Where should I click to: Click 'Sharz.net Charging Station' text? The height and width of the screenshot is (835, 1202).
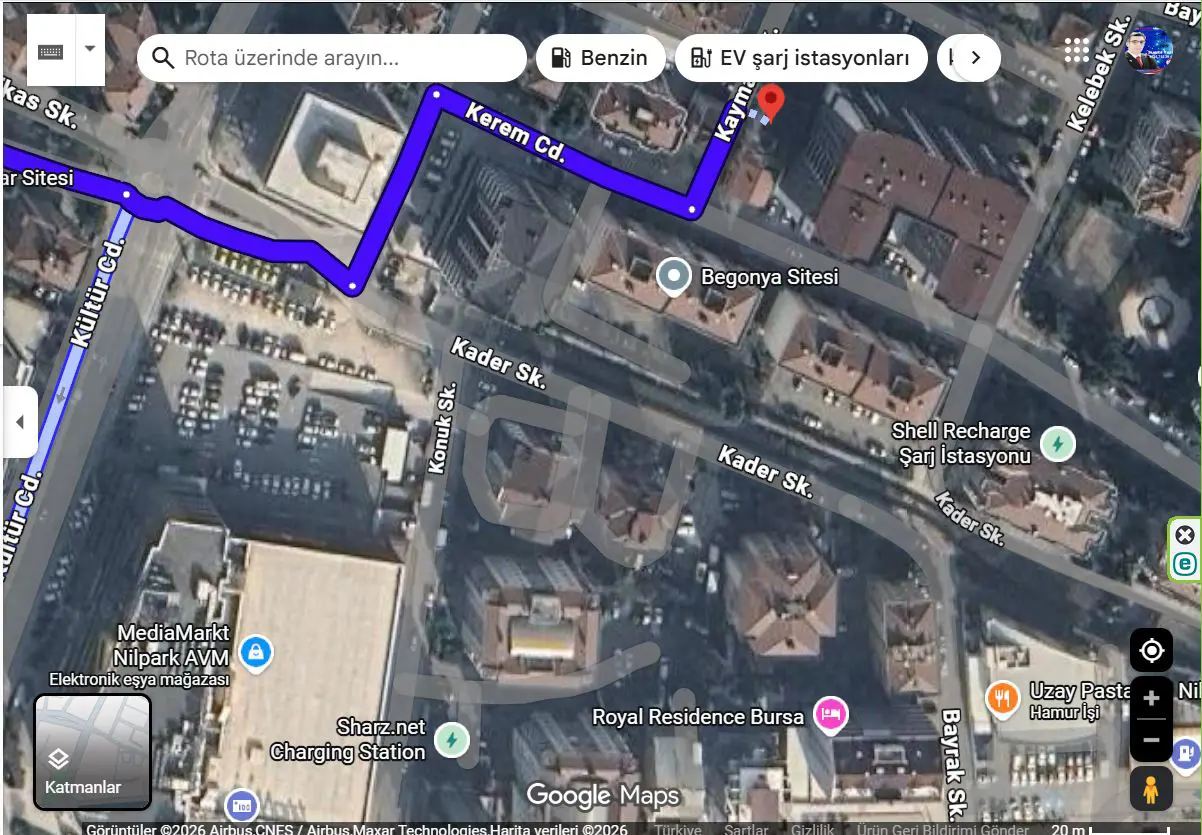click(348, 739)
